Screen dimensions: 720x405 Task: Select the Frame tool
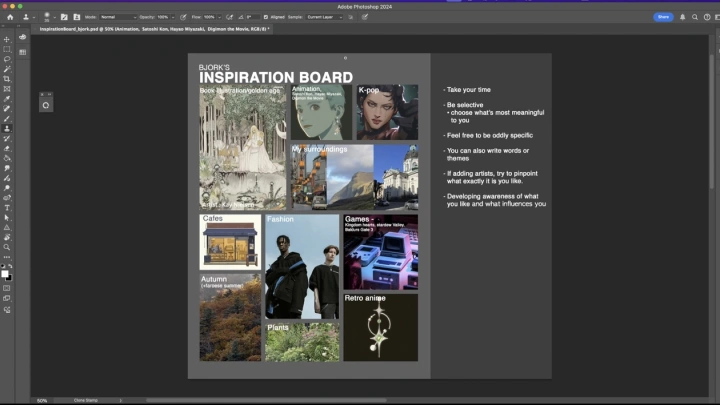point(6,89)
